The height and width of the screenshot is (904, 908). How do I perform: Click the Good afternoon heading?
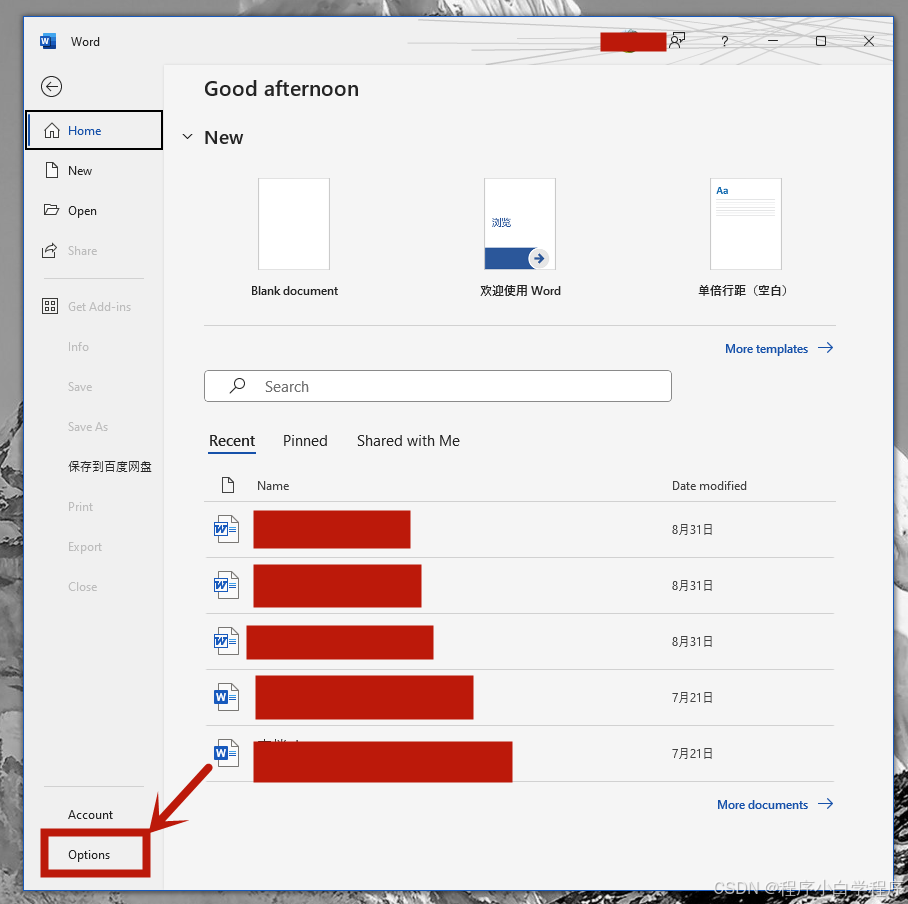(281, 89)
